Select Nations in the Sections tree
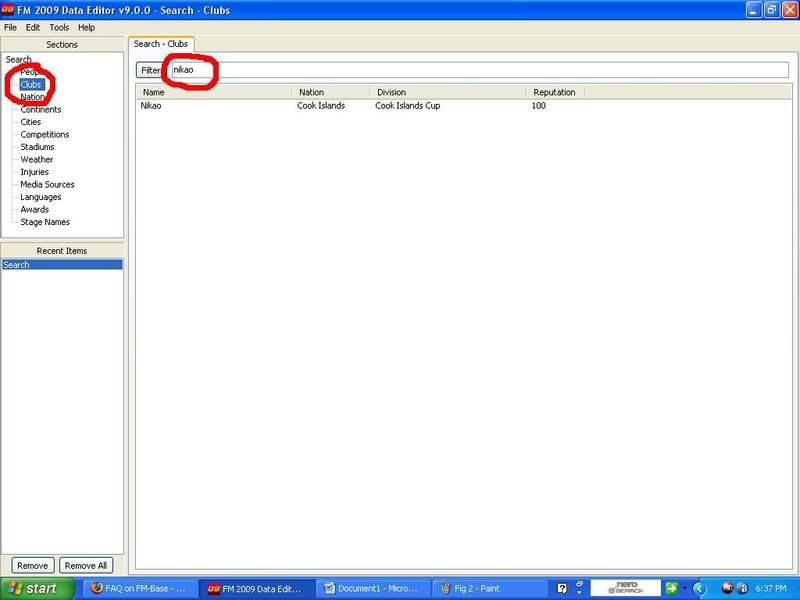The height and width of the screenshot is (600, 800). tap(33, 97)
